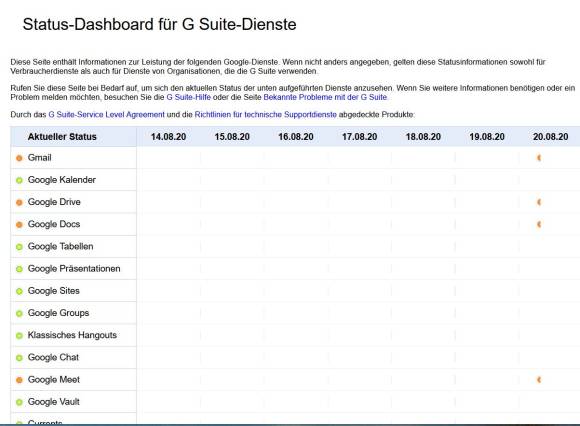This screenshot has width=580, height=426.
Task: Open the Google Drive incident marker for 20.08.20
Action: coord(539,202)
